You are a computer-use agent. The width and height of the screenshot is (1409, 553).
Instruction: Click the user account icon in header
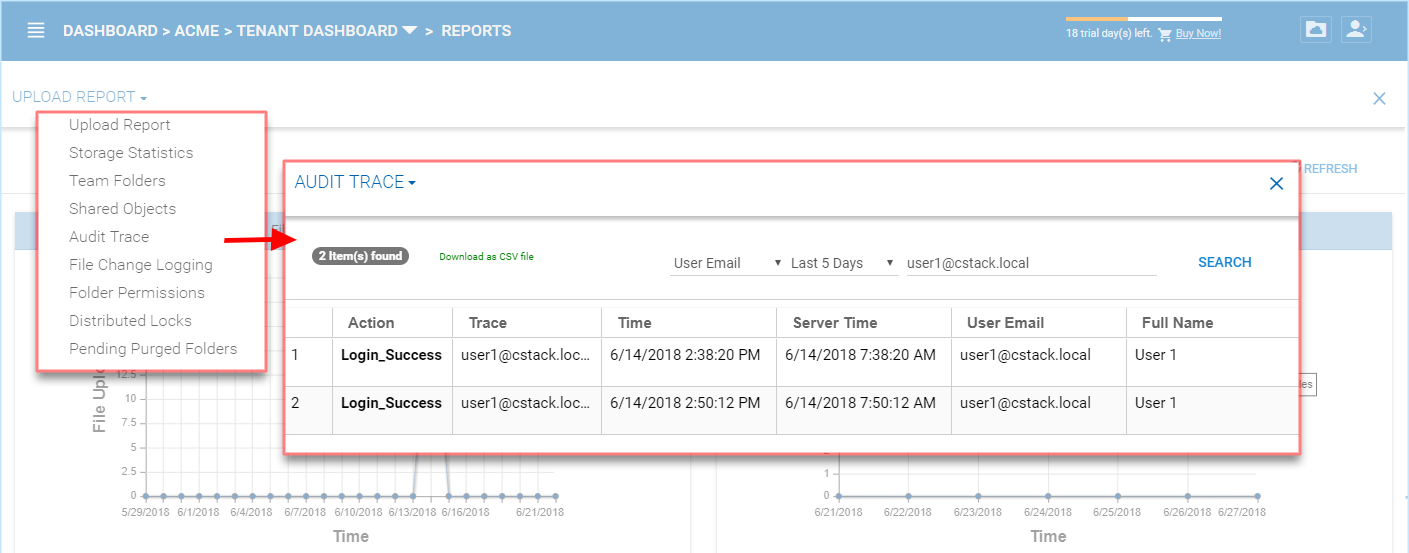pyautogui.click(x=1356, y=29)
